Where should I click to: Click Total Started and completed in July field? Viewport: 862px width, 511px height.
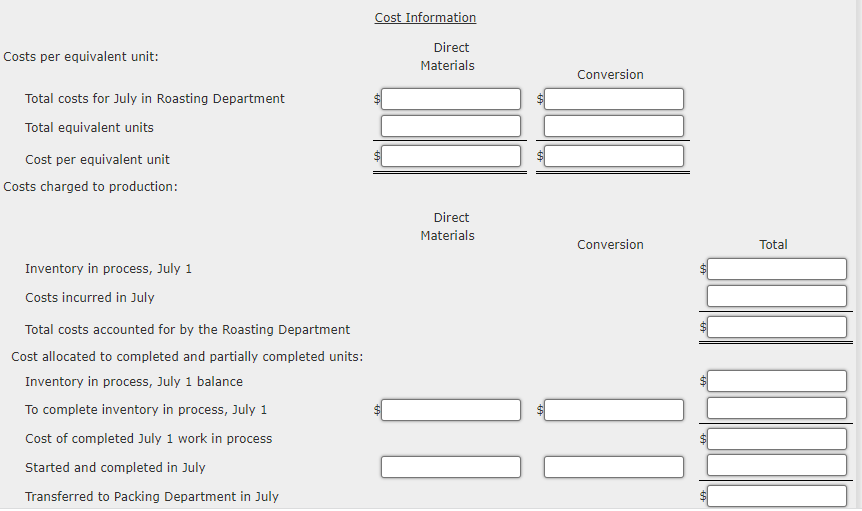coord(777,465)
